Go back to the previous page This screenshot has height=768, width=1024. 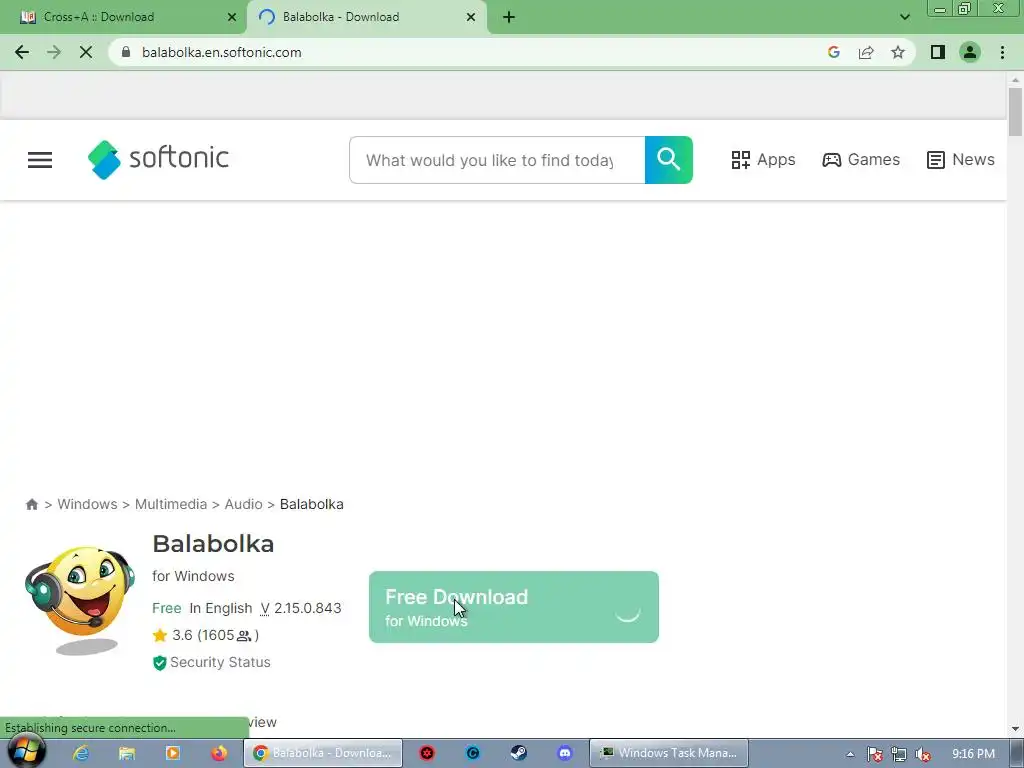(22, 52)
